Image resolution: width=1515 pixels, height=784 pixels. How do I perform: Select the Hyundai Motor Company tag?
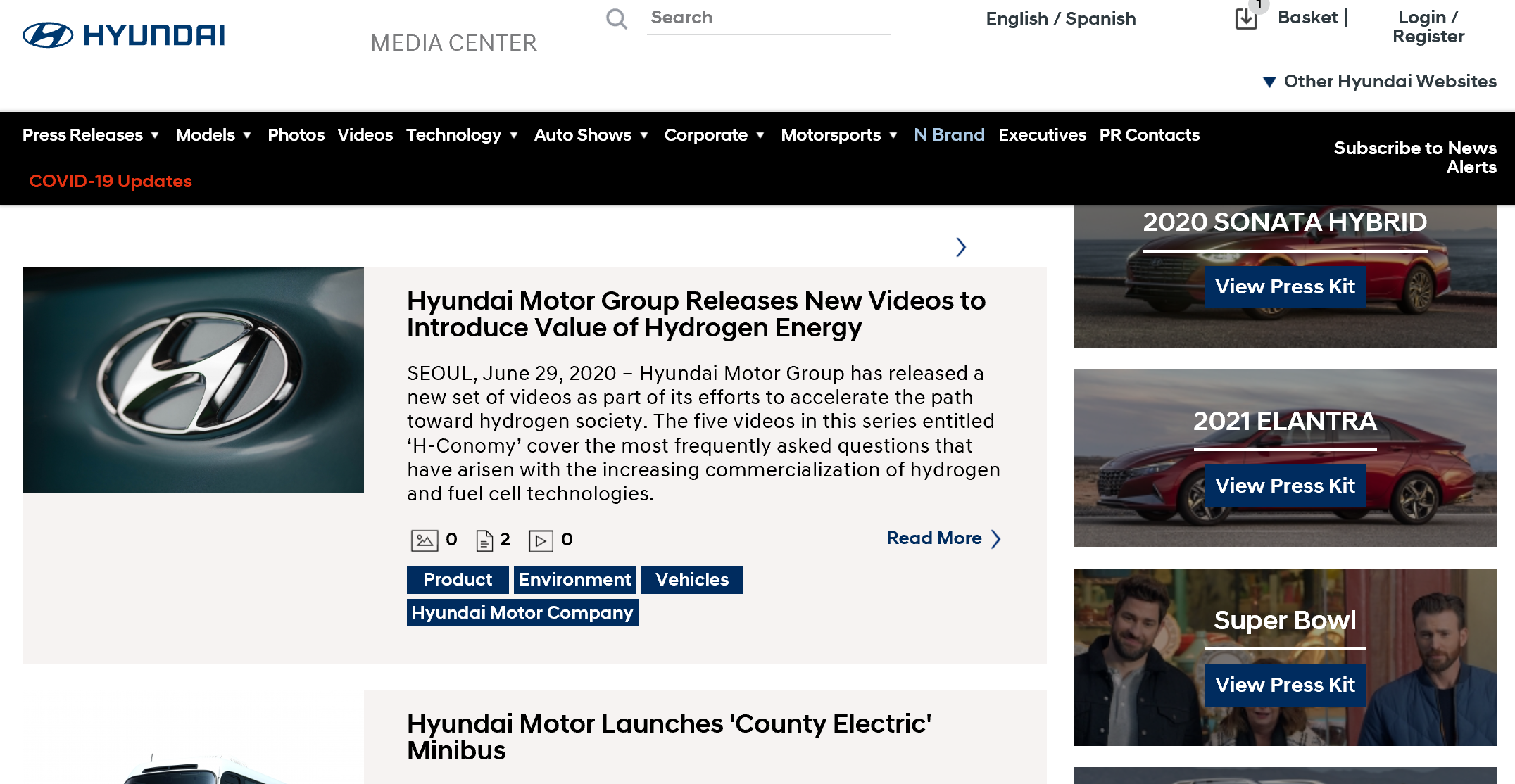click(x=522, y=613)
